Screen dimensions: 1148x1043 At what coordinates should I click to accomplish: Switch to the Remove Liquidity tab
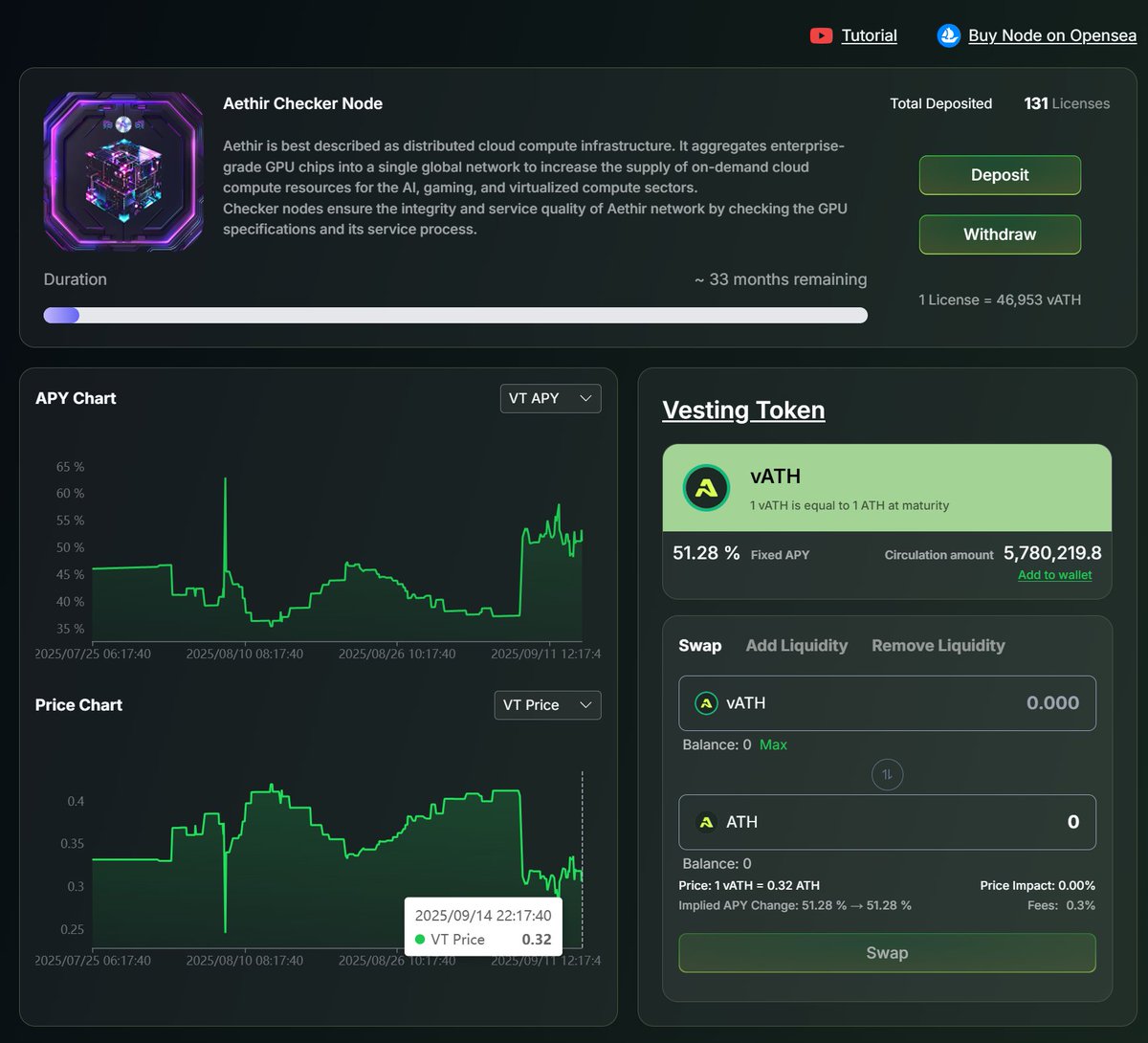click(x=938, y=646)
